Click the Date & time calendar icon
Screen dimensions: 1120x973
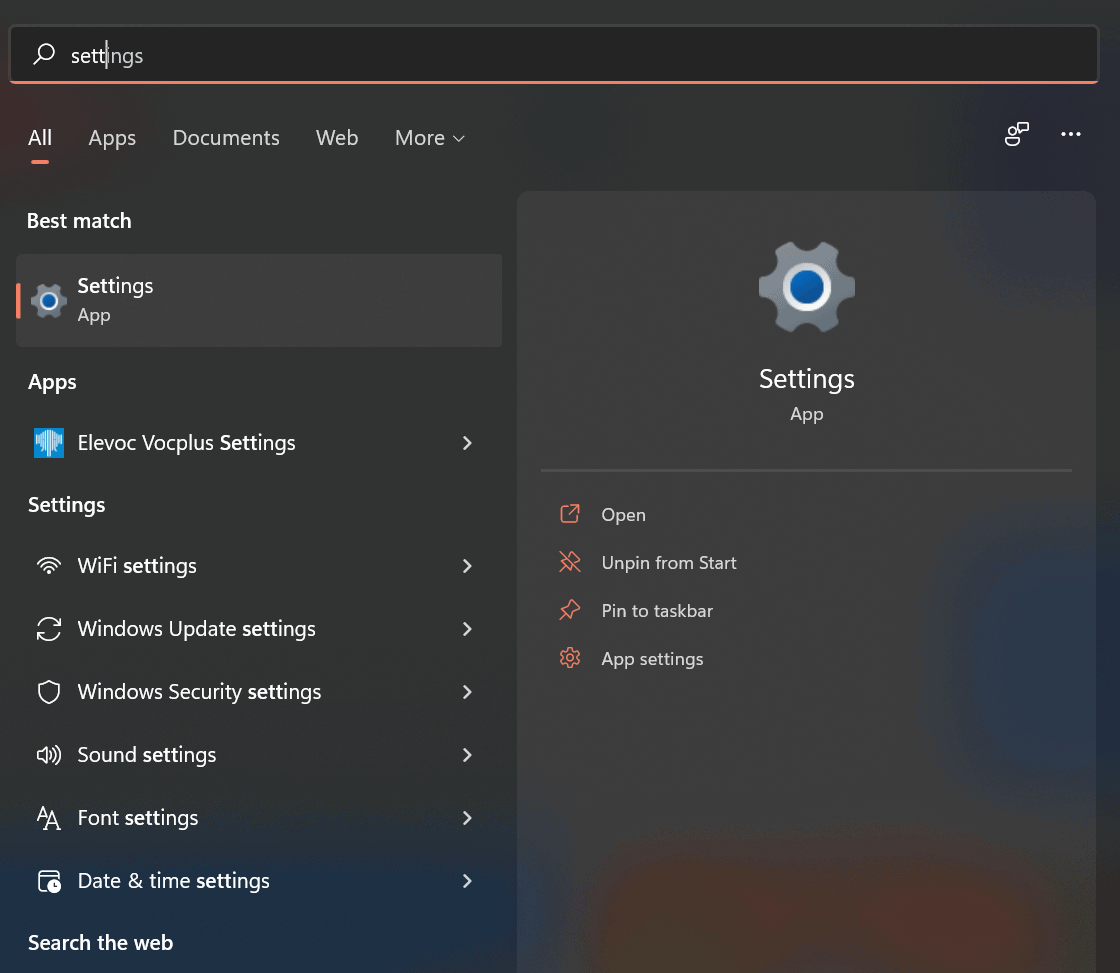[x=49, y=881]
